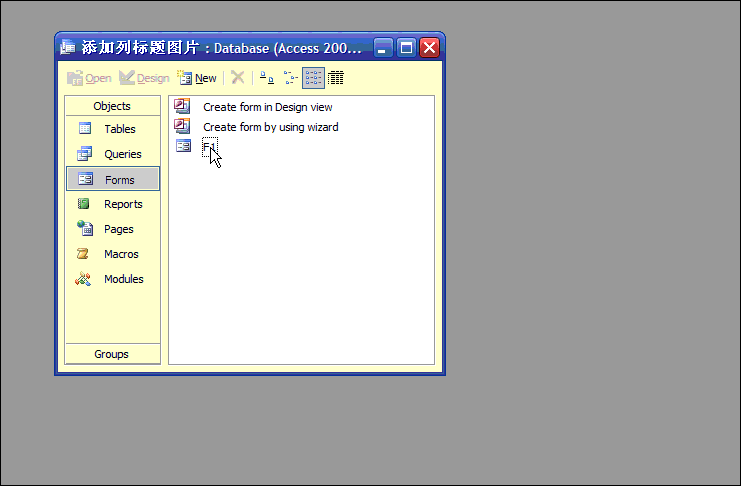Minimize the Database window
The image size is (741, 486).
click(383, 48)
